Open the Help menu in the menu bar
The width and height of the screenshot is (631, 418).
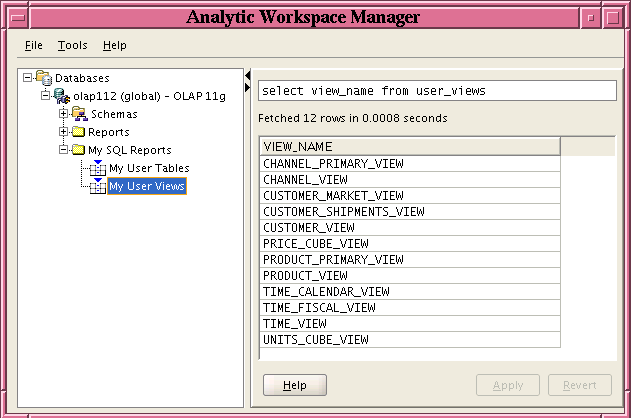coord(115,45)
